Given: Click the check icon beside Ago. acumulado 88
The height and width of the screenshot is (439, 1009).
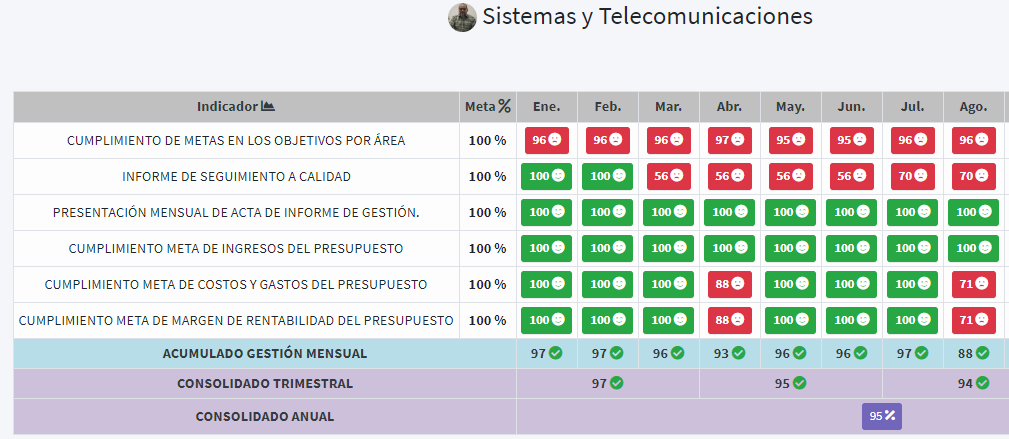Looking at the screenshot, I should click(982, 353).
